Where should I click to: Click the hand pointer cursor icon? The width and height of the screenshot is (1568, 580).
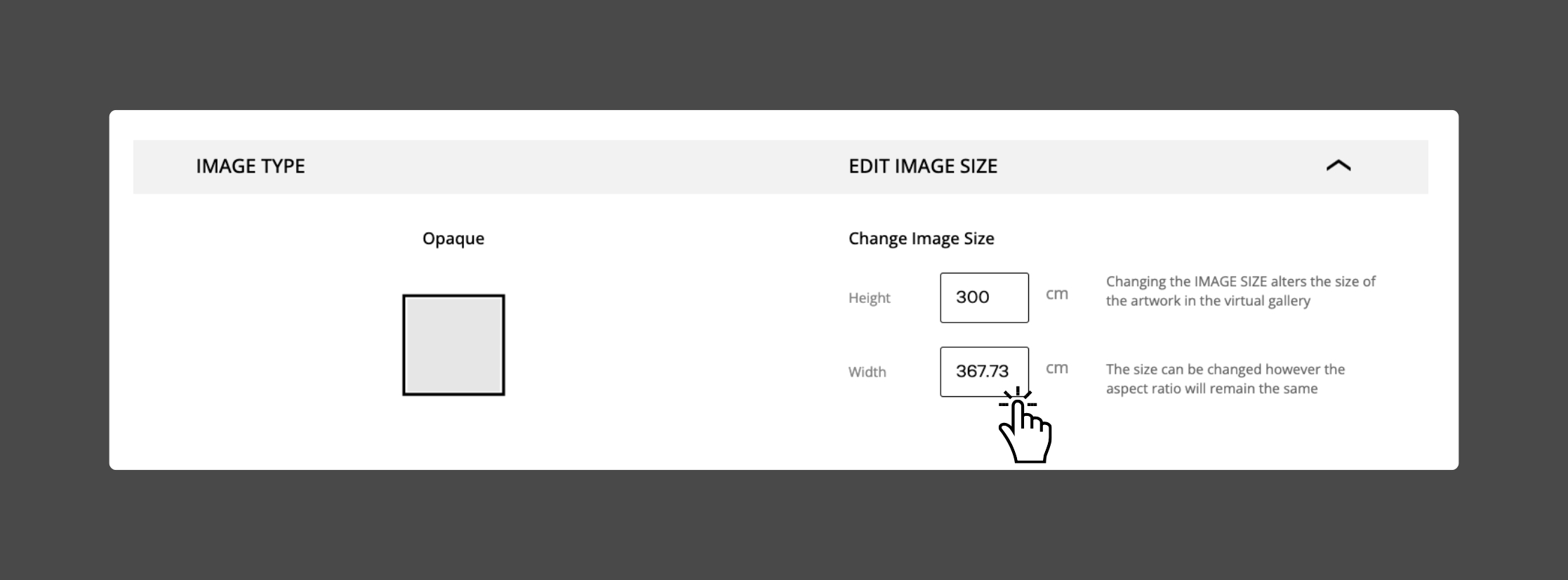(1026, 437)
